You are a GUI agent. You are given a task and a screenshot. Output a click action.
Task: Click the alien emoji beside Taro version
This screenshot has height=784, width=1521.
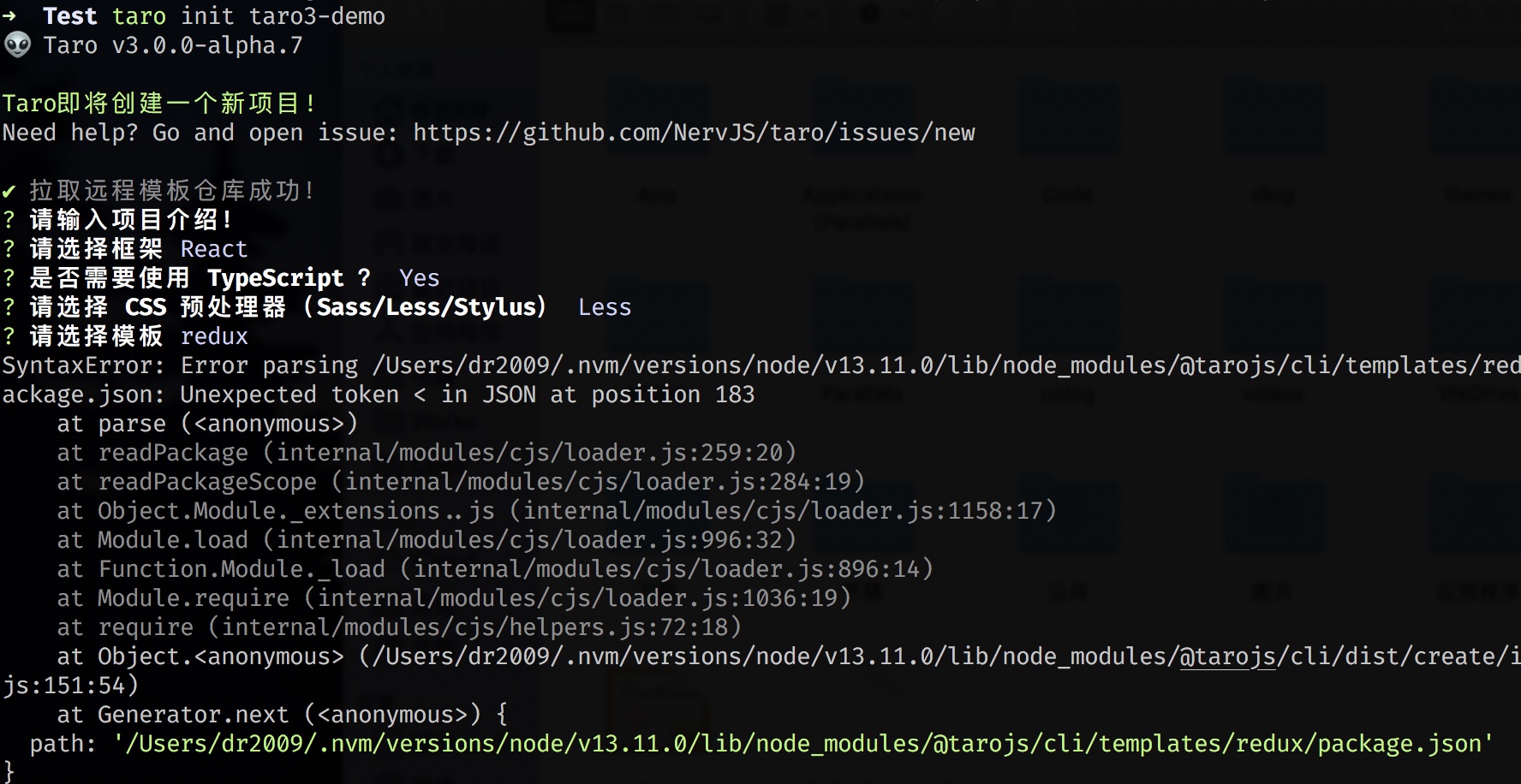[x=17, y=45]
